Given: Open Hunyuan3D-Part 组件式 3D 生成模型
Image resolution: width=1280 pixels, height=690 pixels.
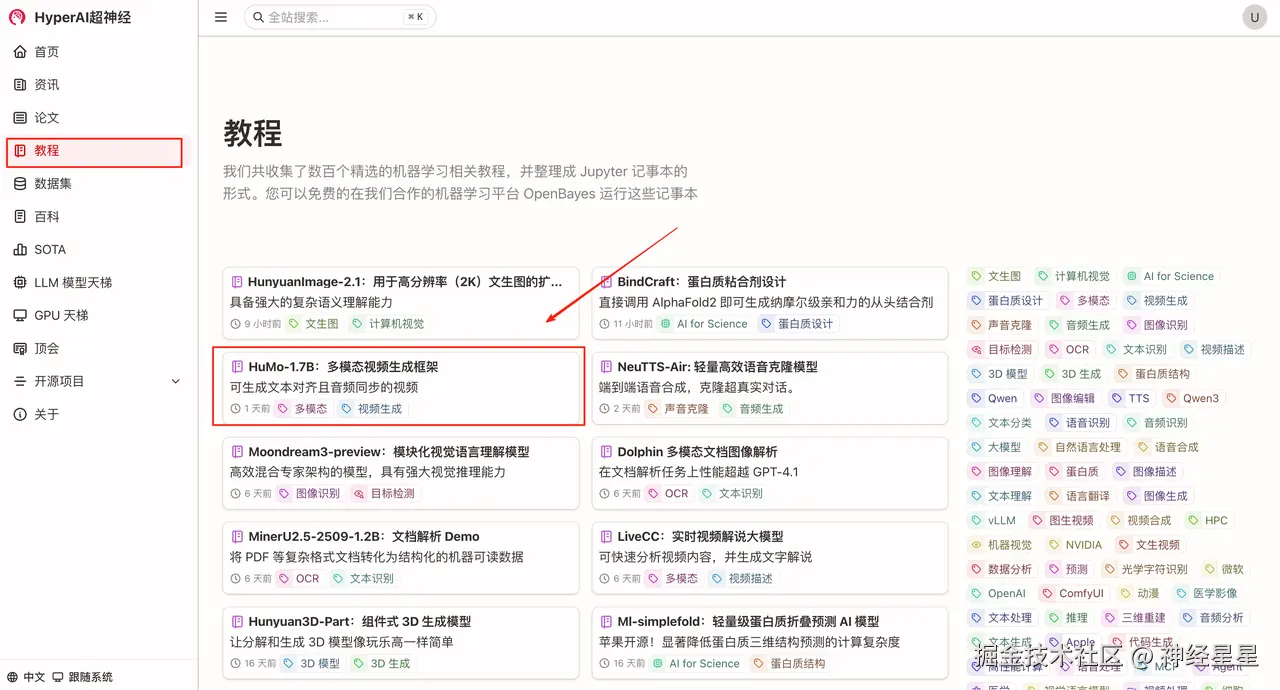Looking at the screenshot, I should 359,622.
